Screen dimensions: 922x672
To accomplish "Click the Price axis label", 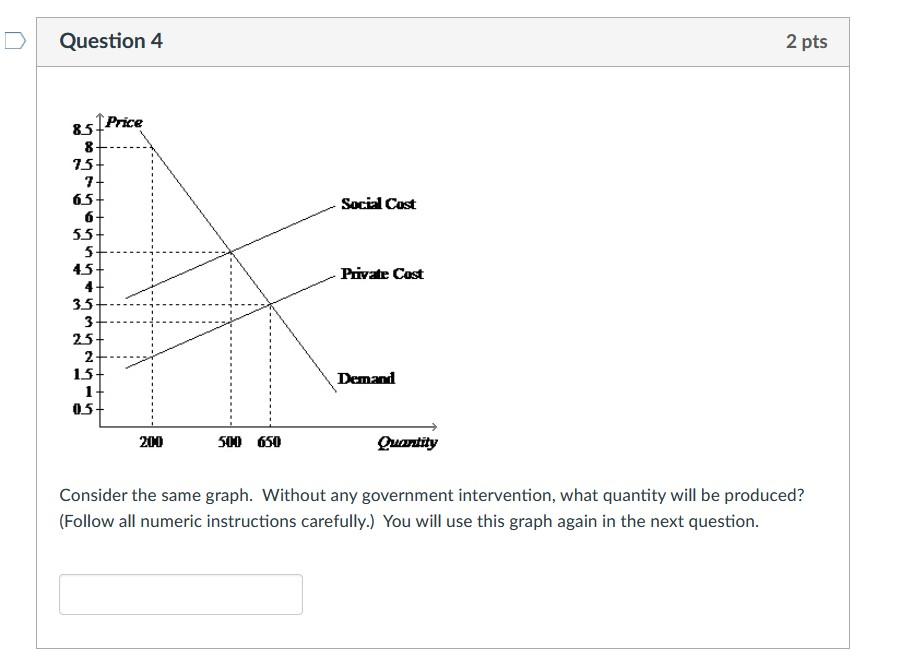I will coord(124,119).
